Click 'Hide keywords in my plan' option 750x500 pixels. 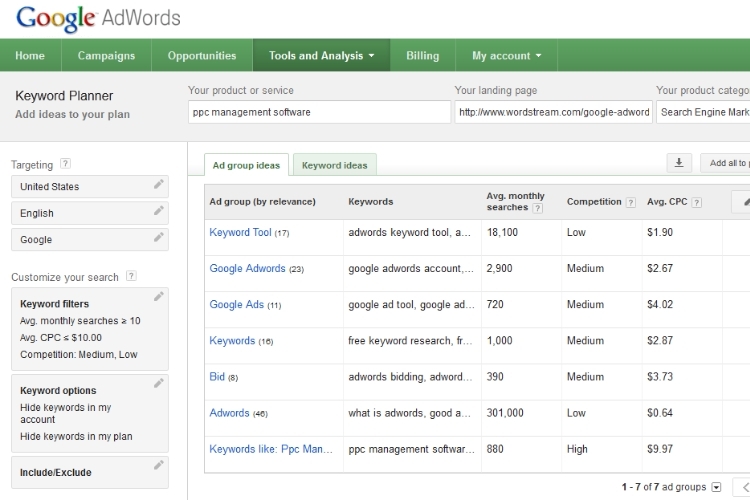pyautogui.click(x=76, y=436)
